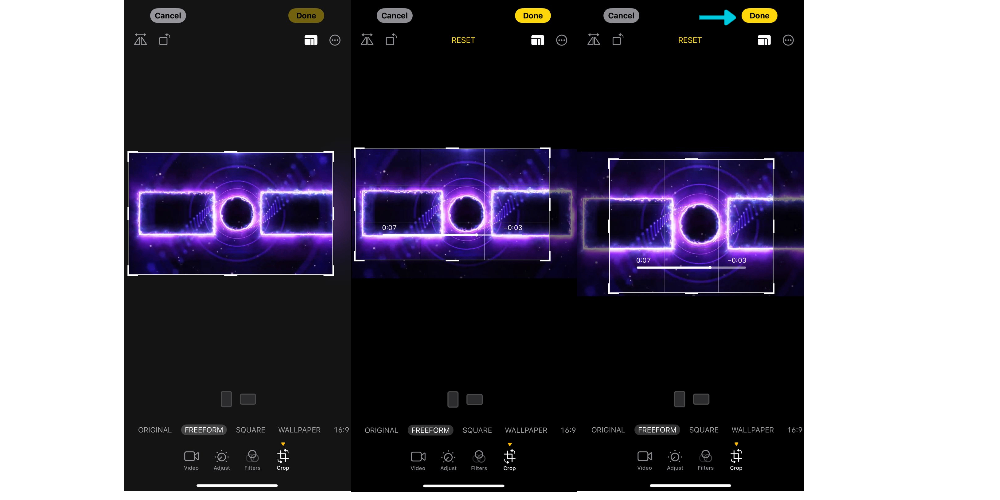The height and width of the screenshot is (500, 1000).
Task: Choose portrait orientation in right screenshot
Action: click(x=680, y=399)
